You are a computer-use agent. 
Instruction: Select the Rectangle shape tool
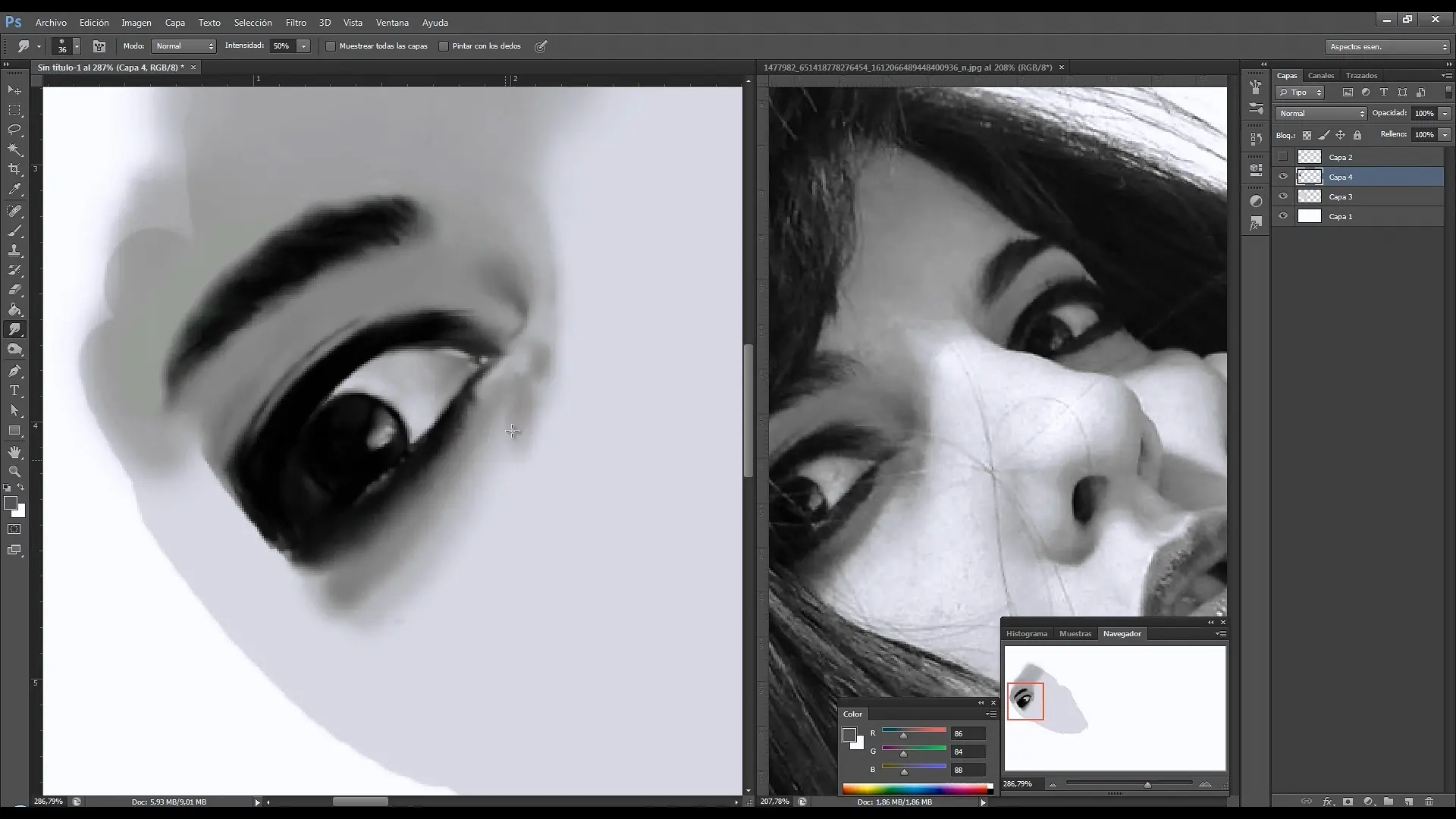(x=14, y=431)
